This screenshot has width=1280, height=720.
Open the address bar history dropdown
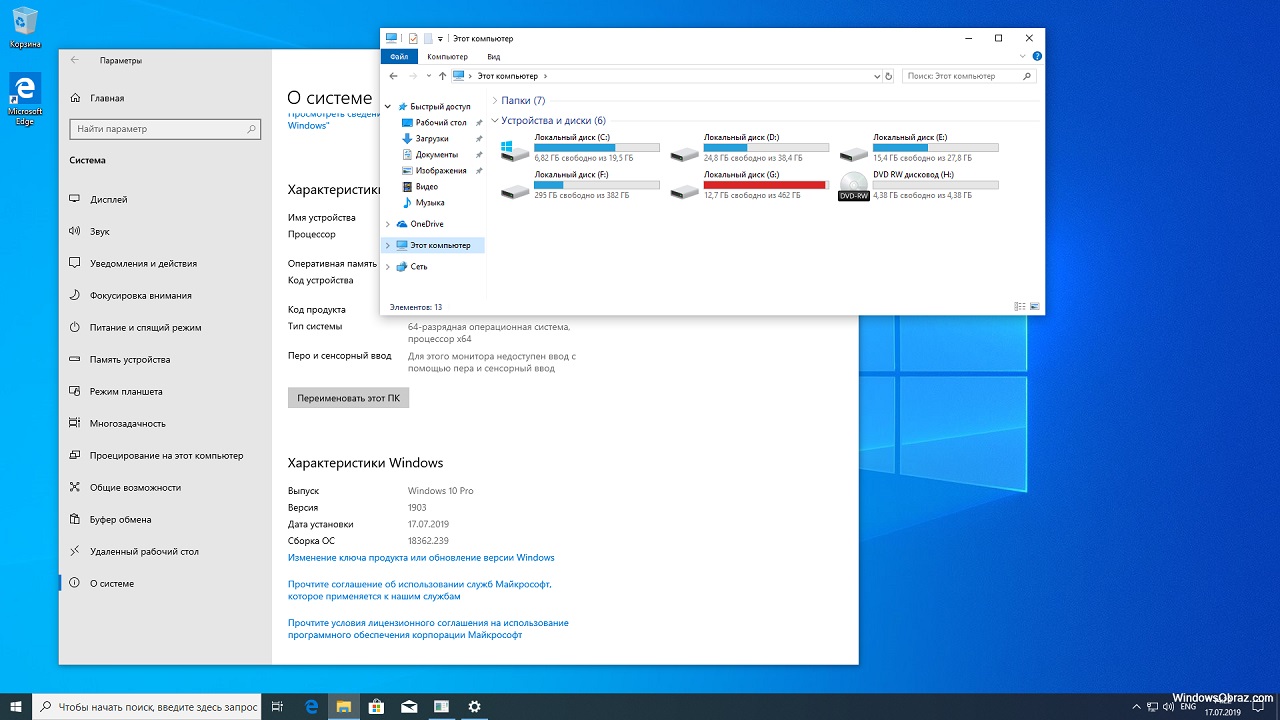tap(875, 76)
